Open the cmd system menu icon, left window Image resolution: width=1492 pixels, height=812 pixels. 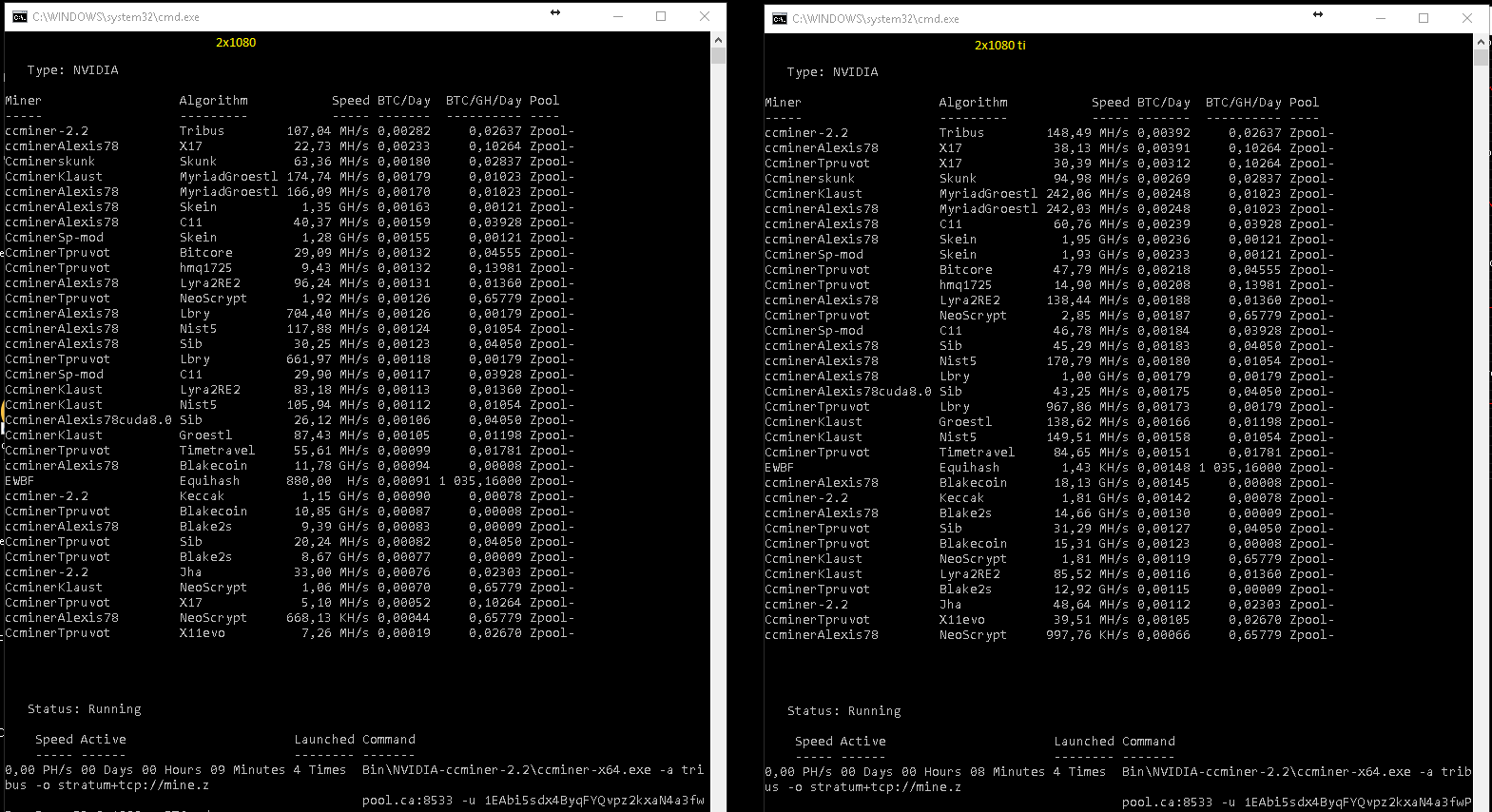[x=19, y=16]
